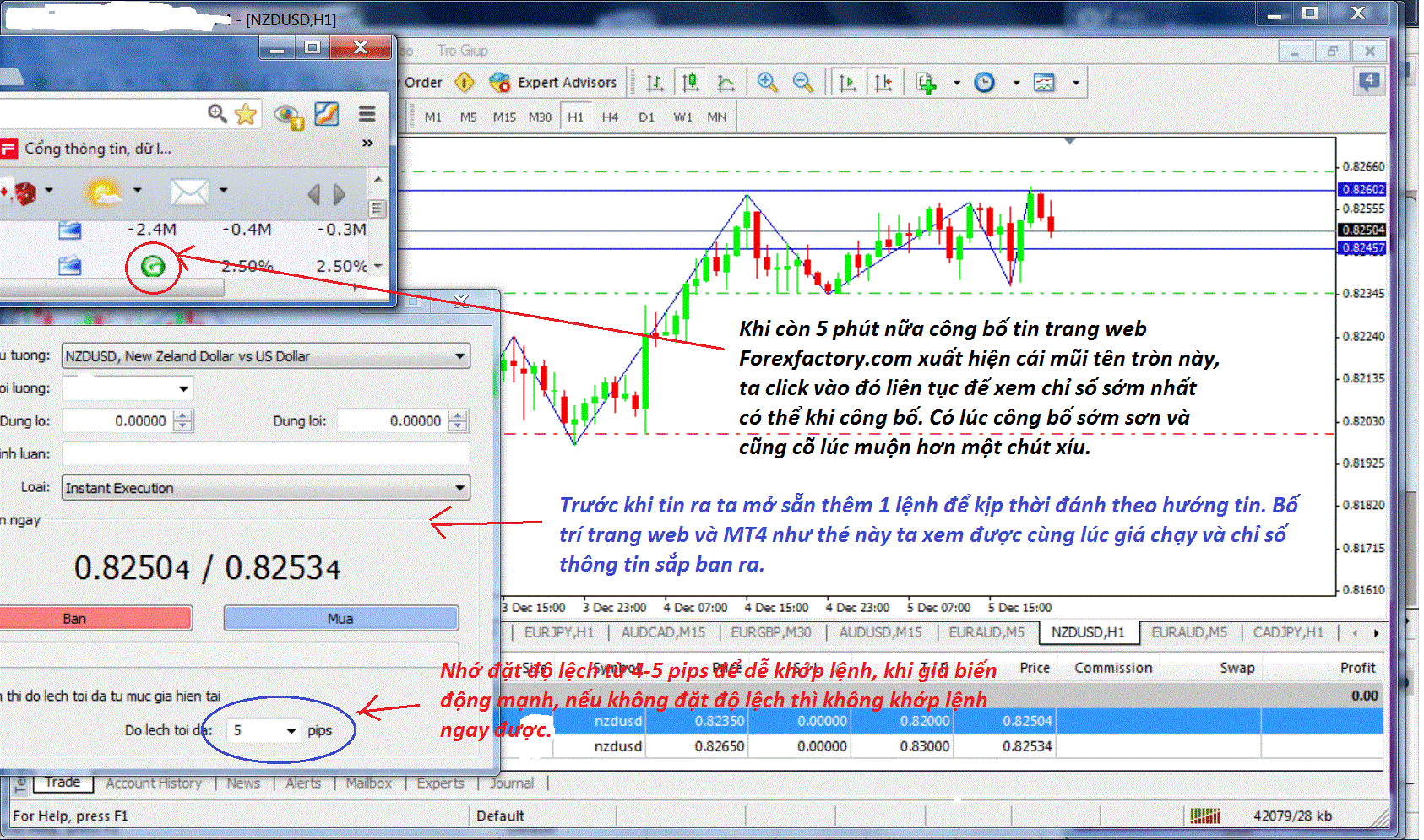1424x840 pixels.
Task: Expand templates dropdown arrow
Action: 1075,83
